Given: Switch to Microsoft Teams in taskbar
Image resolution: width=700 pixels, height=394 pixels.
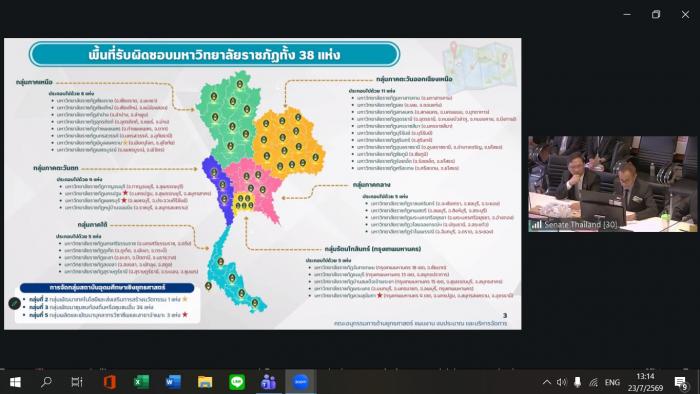Looking at the screenshot, I should (x=268, y=382).
